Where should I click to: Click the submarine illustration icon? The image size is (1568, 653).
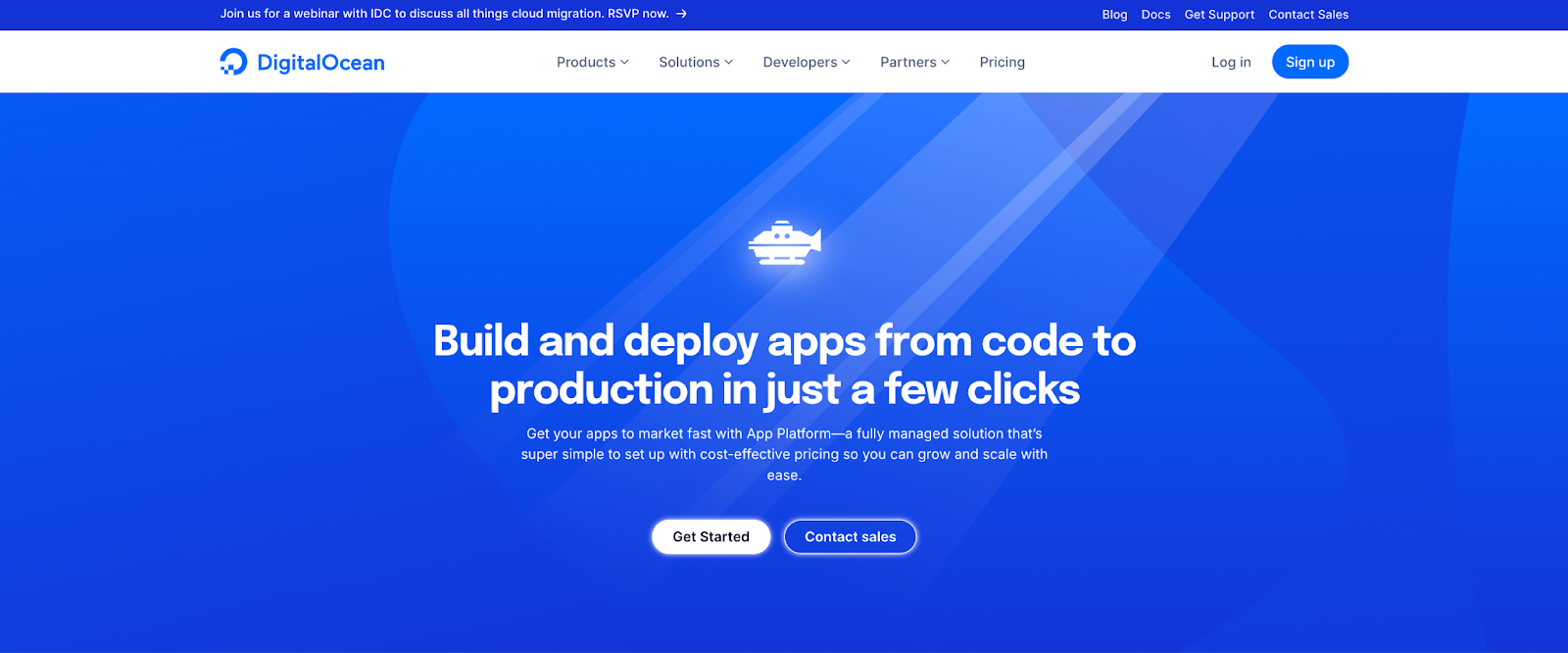784,242
